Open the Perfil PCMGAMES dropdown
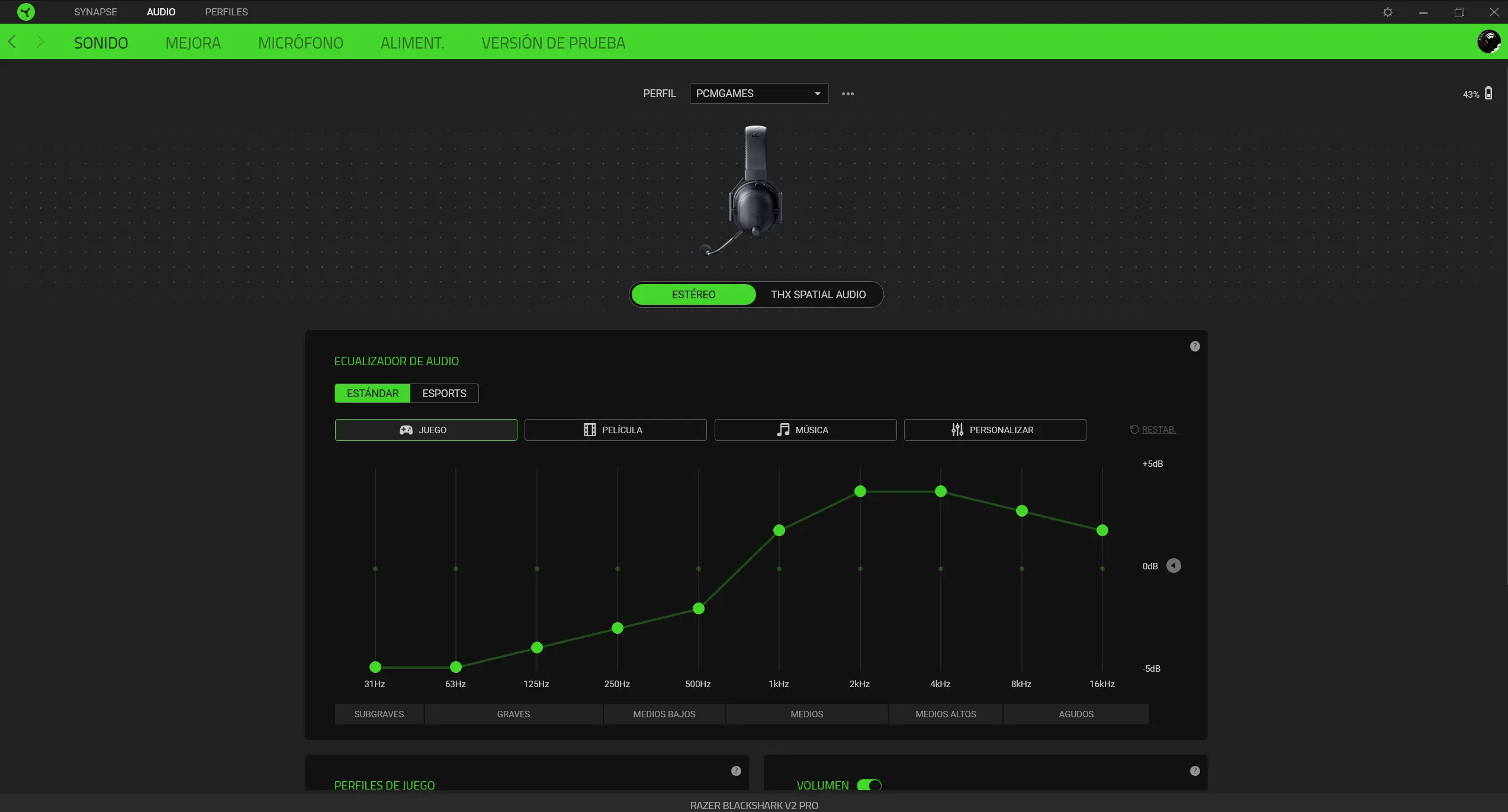Viewport: 1508px width, 812px height. tap(758, 94)
